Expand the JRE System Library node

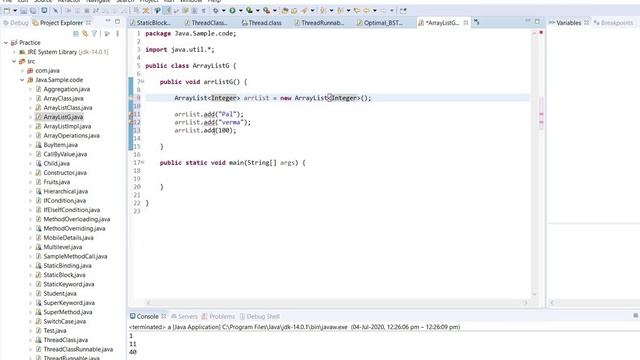tap(14, 52)
